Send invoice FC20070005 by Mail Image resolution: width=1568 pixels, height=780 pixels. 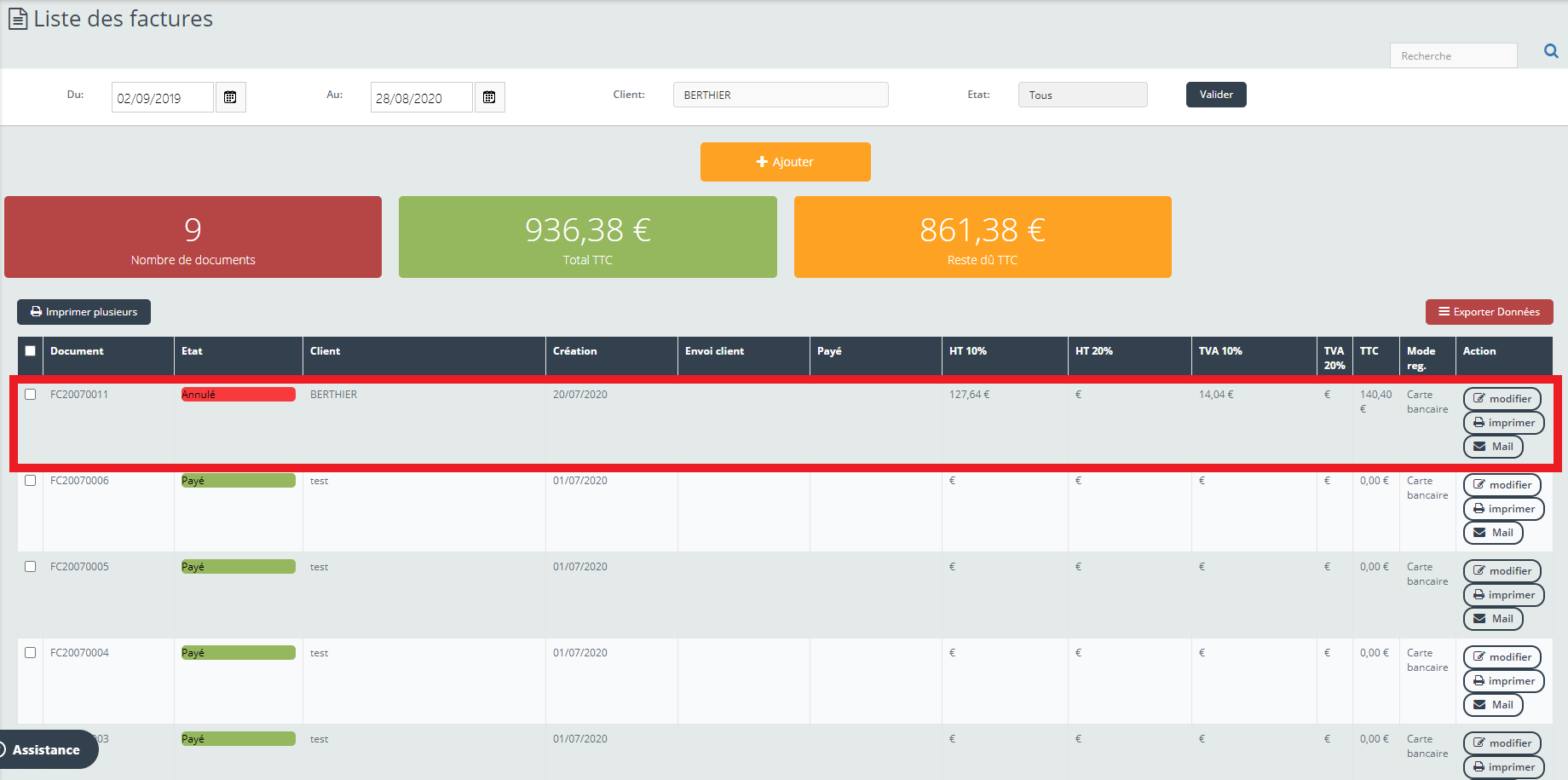point(1493,619)
